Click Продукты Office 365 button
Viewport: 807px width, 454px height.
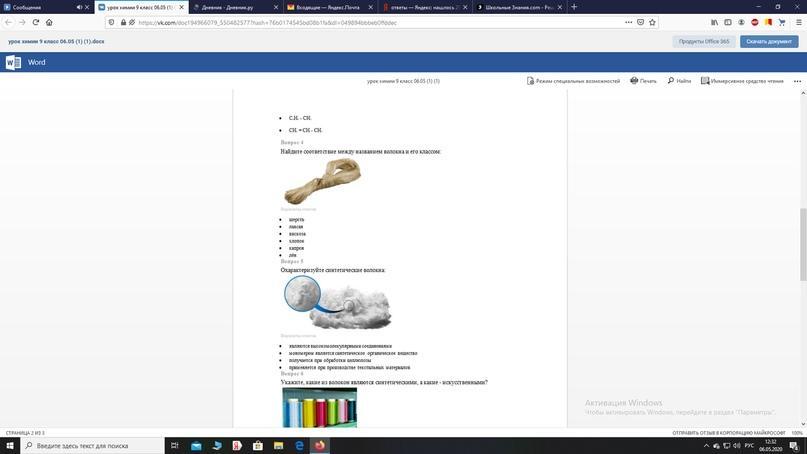click(704, 41)
